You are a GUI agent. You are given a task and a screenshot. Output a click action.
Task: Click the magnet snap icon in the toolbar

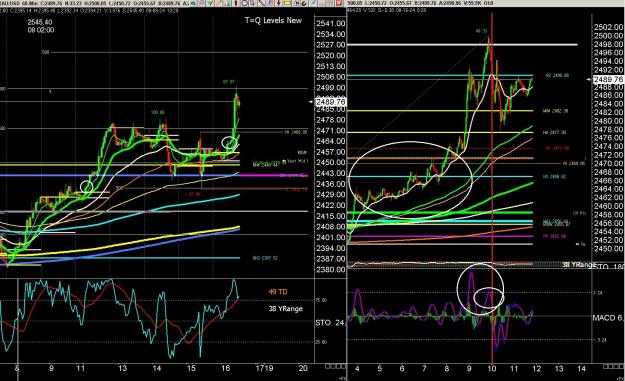(304, 3)
